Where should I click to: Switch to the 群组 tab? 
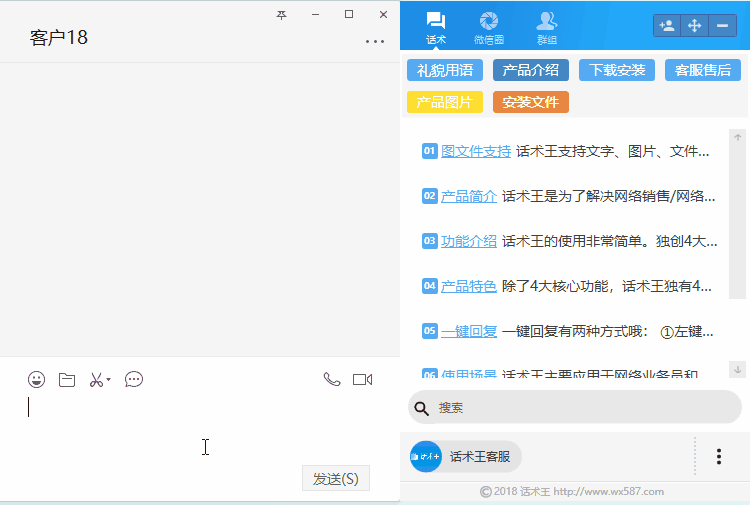coord(547,28)
